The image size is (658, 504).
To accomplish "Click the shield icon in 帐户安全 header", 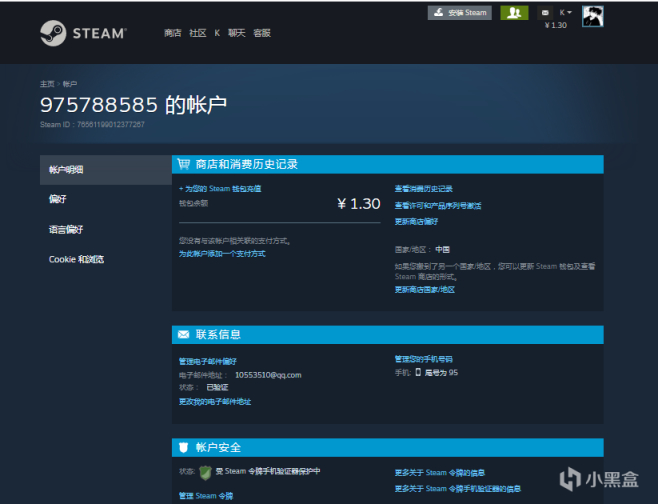I will [x=183, y=448].
